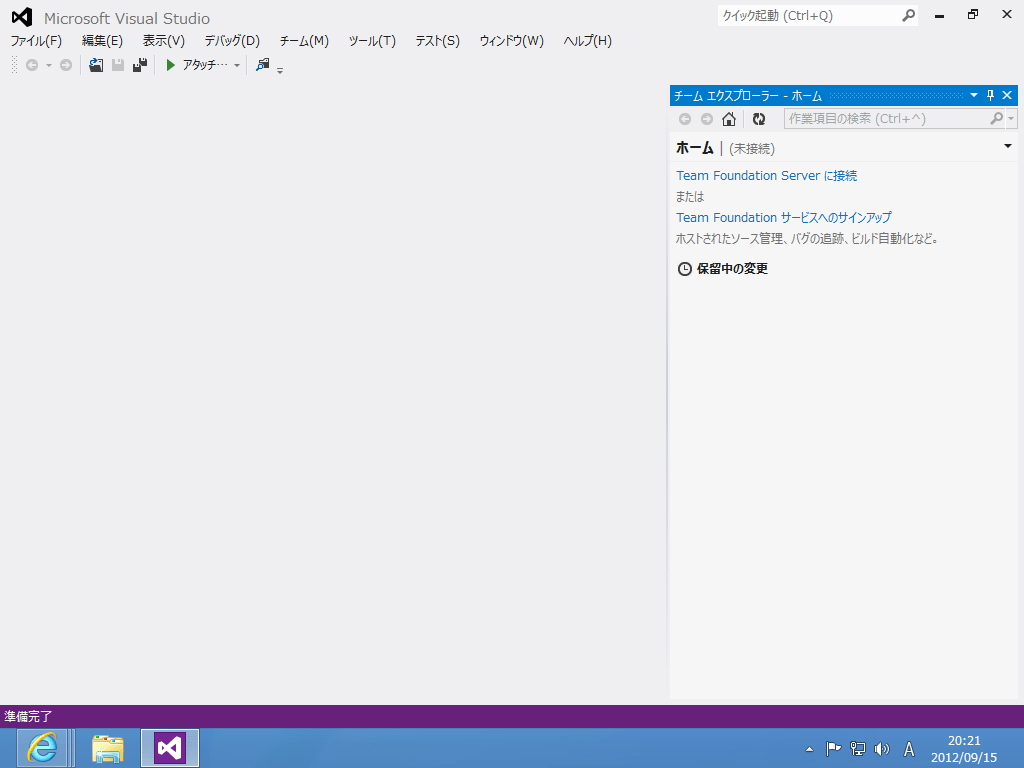Click the Visual Studio logo icon in title bar
The height and width of the screenshot is (768, 1024).
22,18
